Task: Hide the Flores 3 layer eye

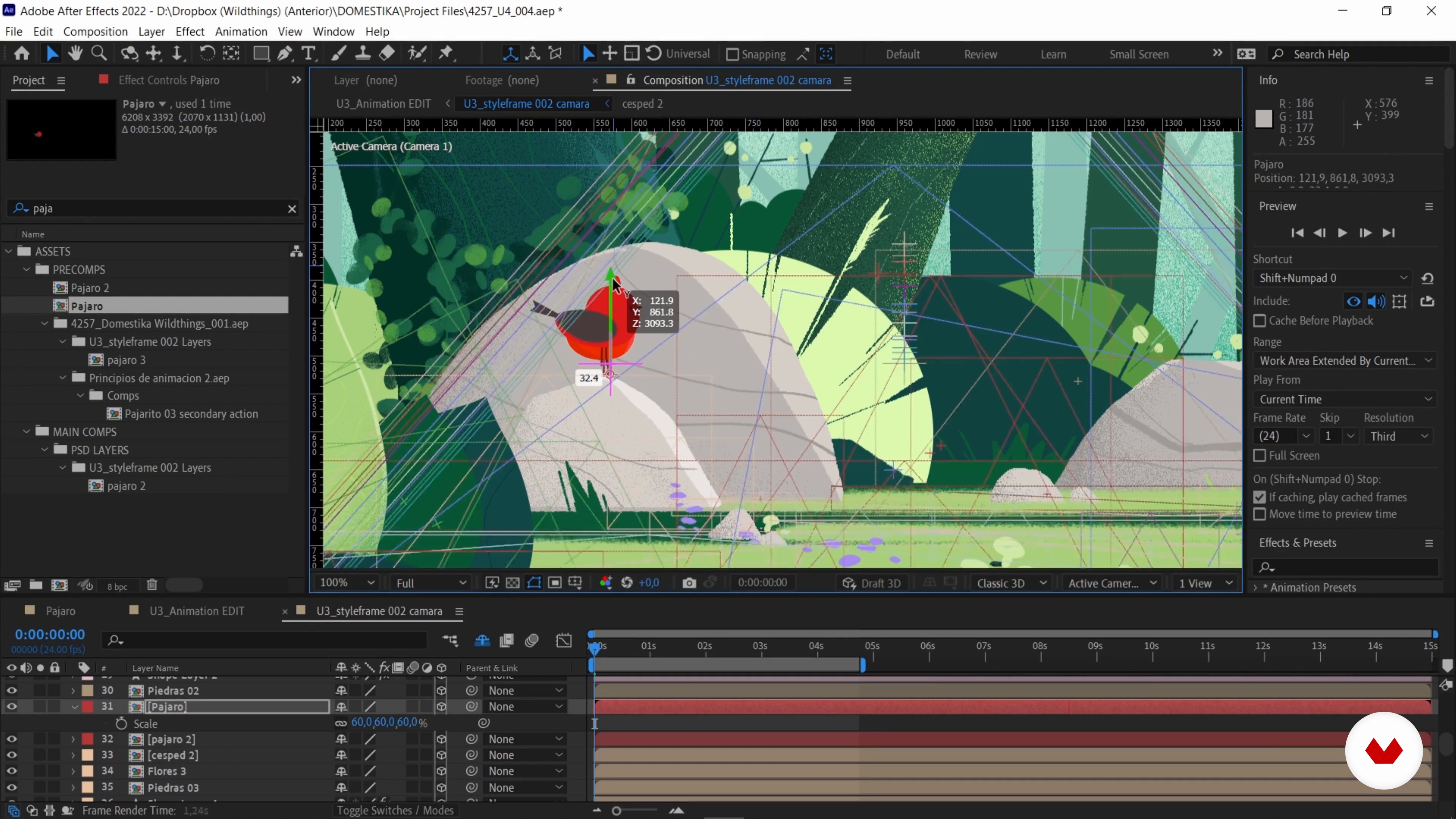Action: [11, 771]
